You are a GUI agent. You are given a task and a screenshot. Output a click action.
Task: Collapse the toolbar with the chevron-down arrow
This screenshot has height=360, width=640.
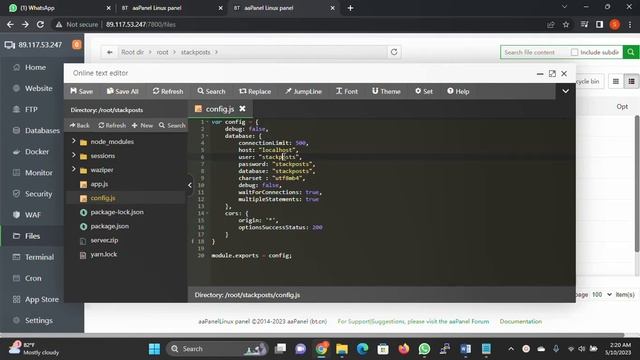tap(565, 91)
